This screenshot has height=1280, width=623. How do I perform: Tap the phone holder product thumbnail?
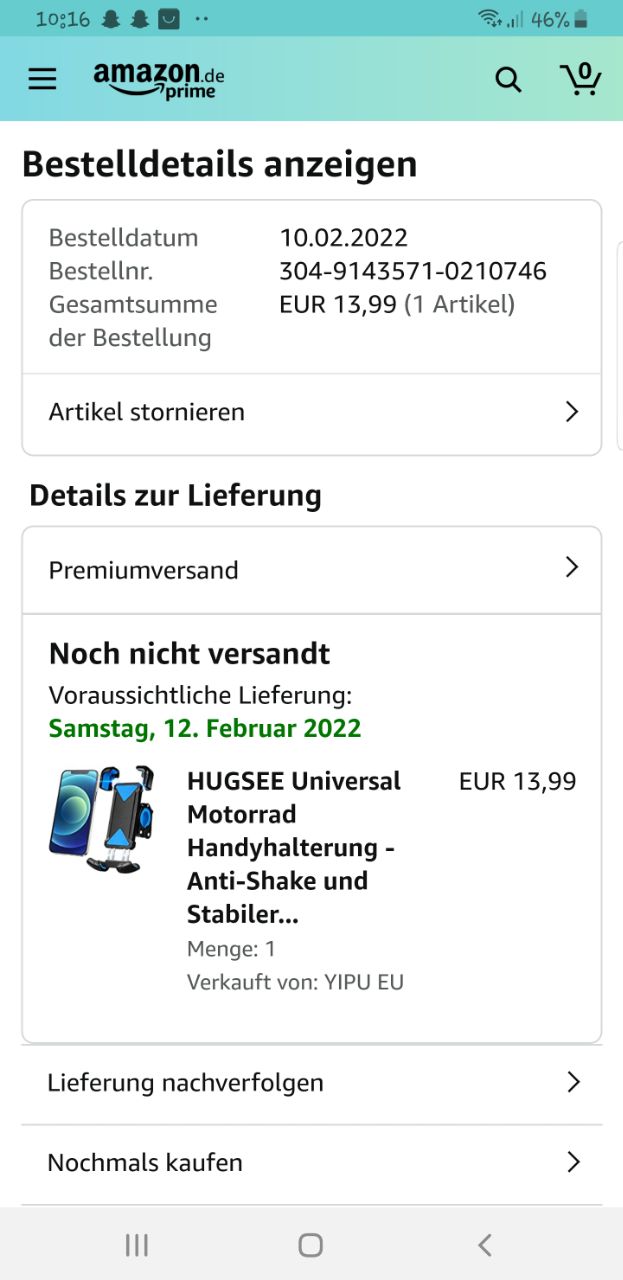[101, 820]
